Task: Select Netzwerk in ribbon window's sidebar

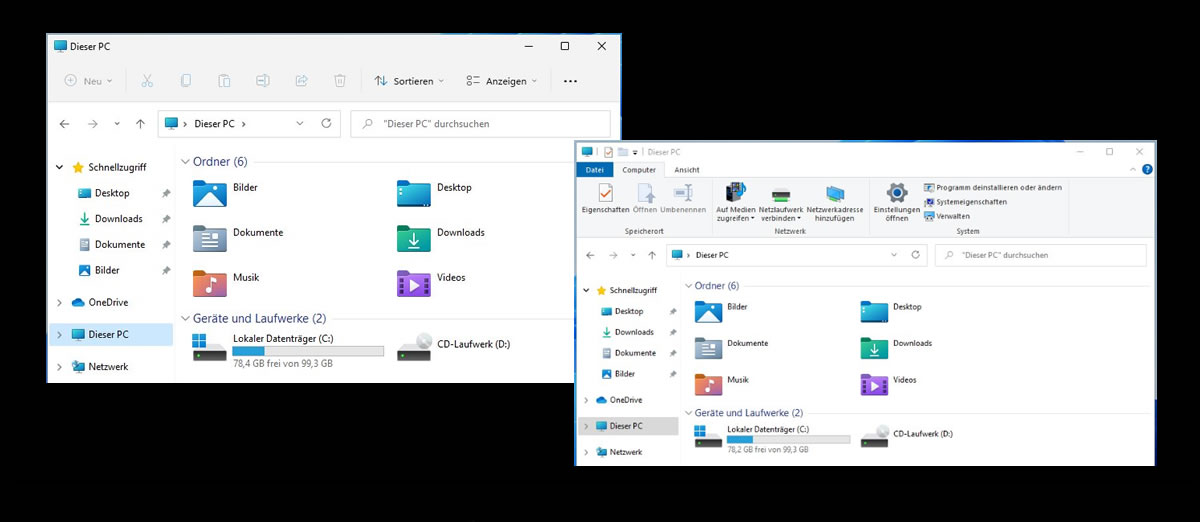Action: click(625, 452)
